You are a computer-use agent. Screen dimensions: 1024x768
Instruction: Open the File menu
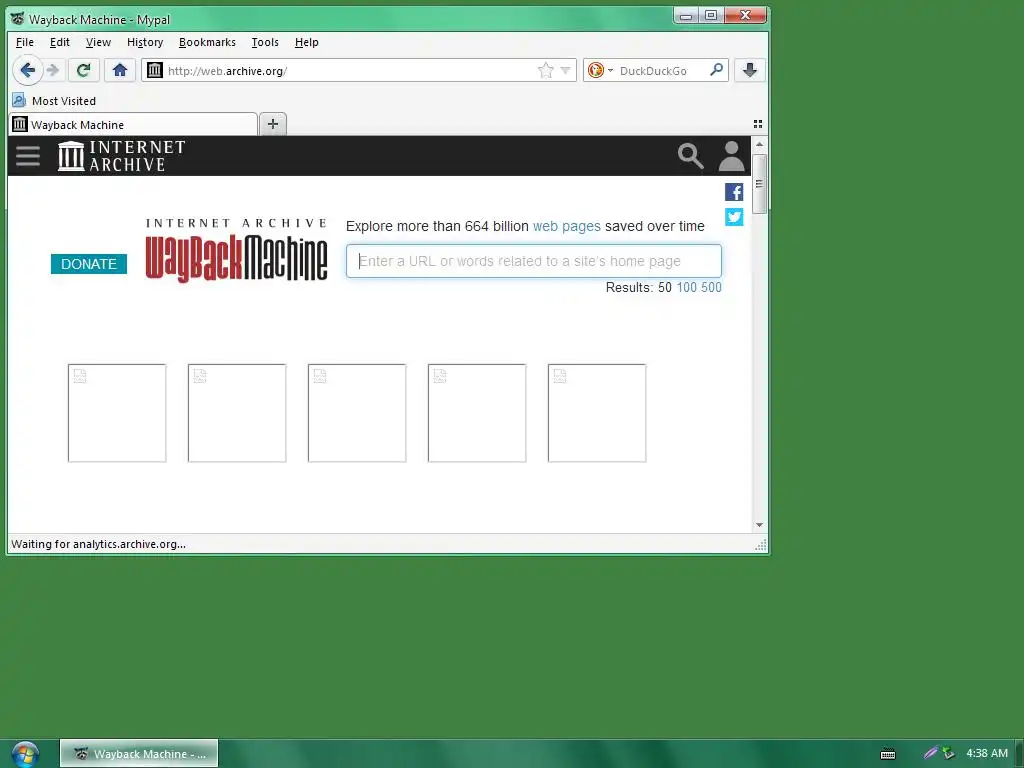[25, 42]
